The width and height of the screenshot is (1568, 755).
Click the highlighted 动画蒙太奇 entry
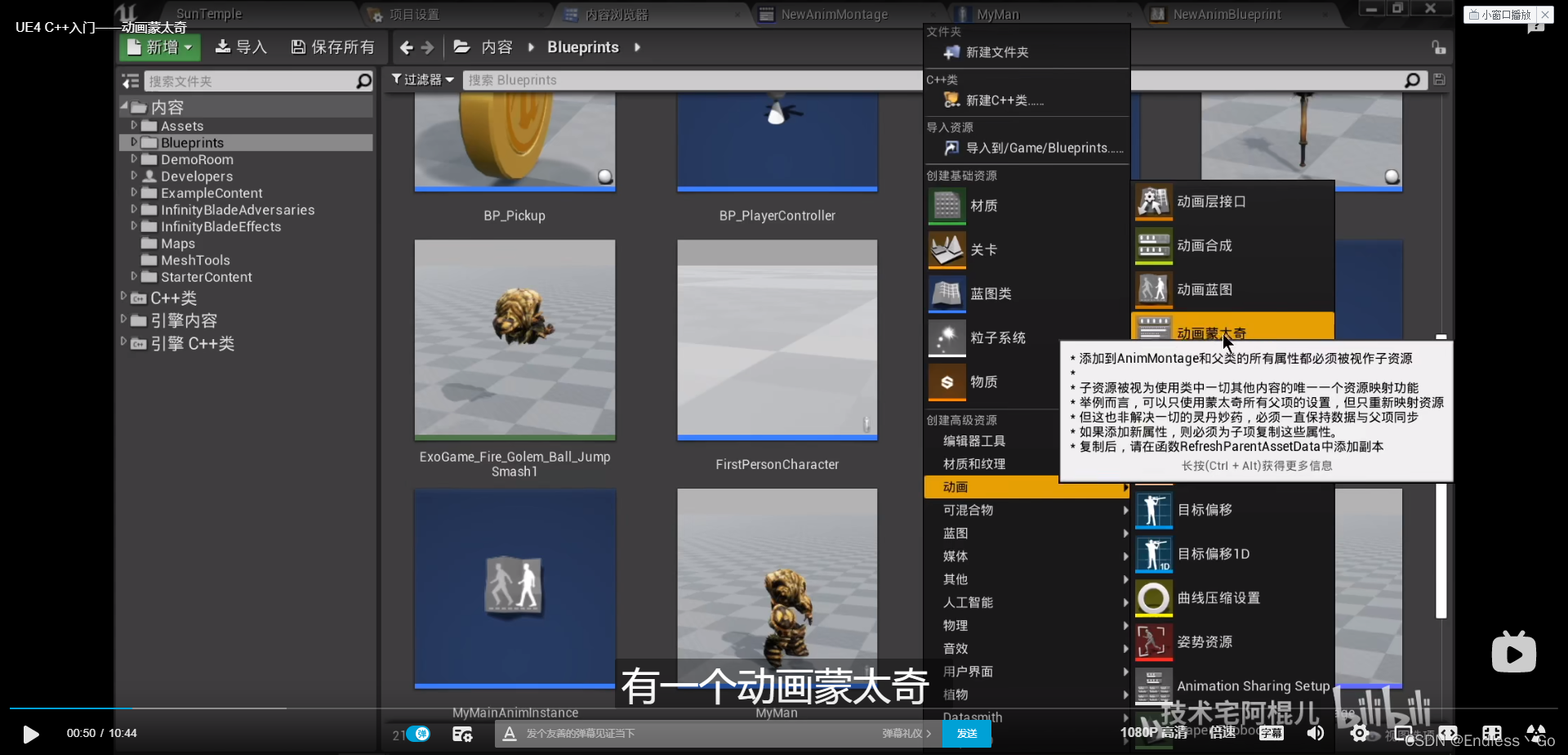point(1232,327)
